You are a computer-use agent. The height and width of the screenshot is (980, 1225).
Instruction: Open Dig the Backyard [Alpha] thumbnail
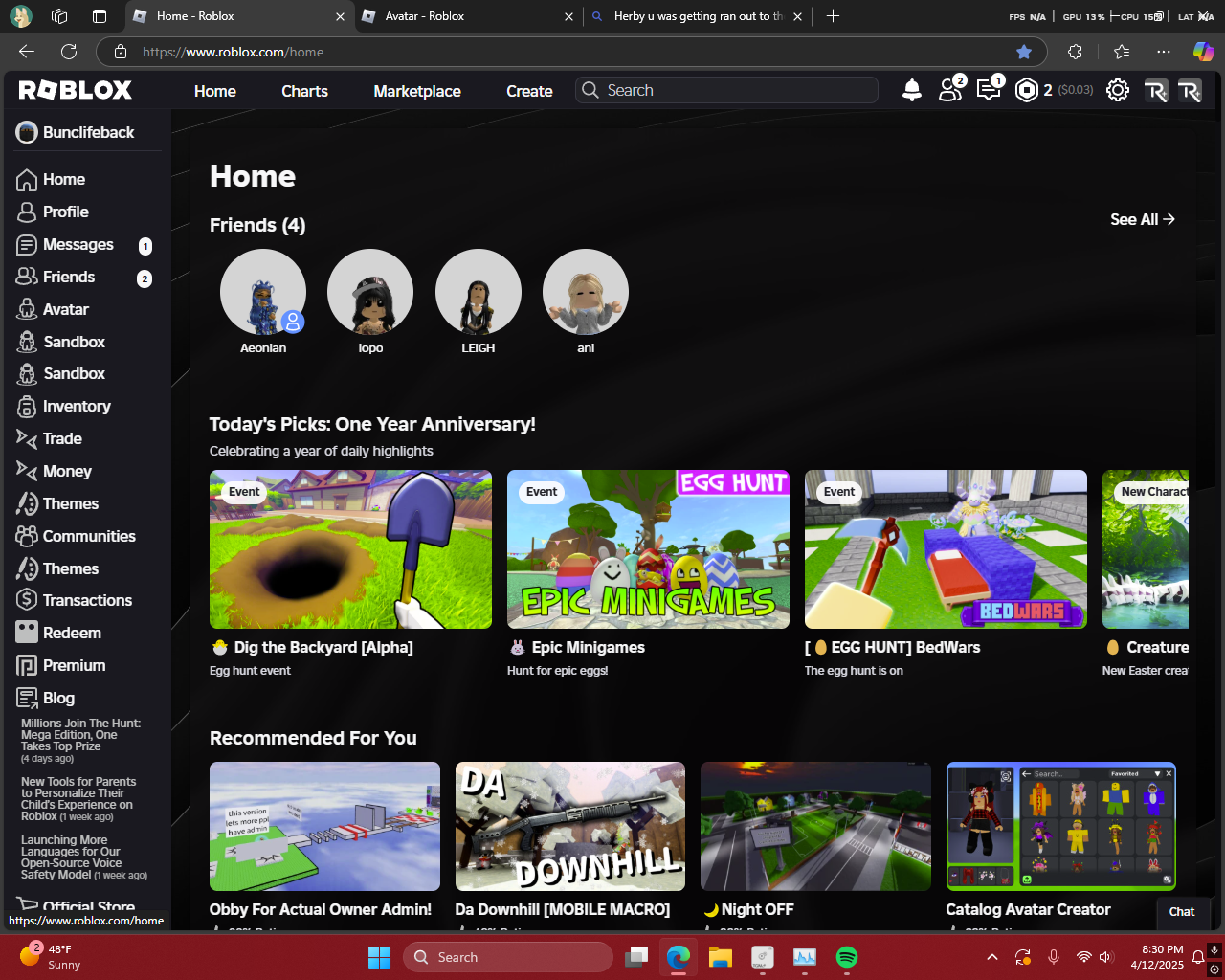coord(350,549)
